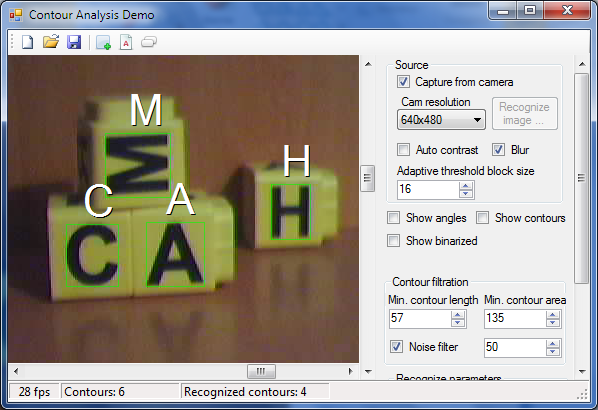Screen dimensions: 598x410
Task: Click the Min. contour length field showing 57
Action: click(x=420, y=318)
